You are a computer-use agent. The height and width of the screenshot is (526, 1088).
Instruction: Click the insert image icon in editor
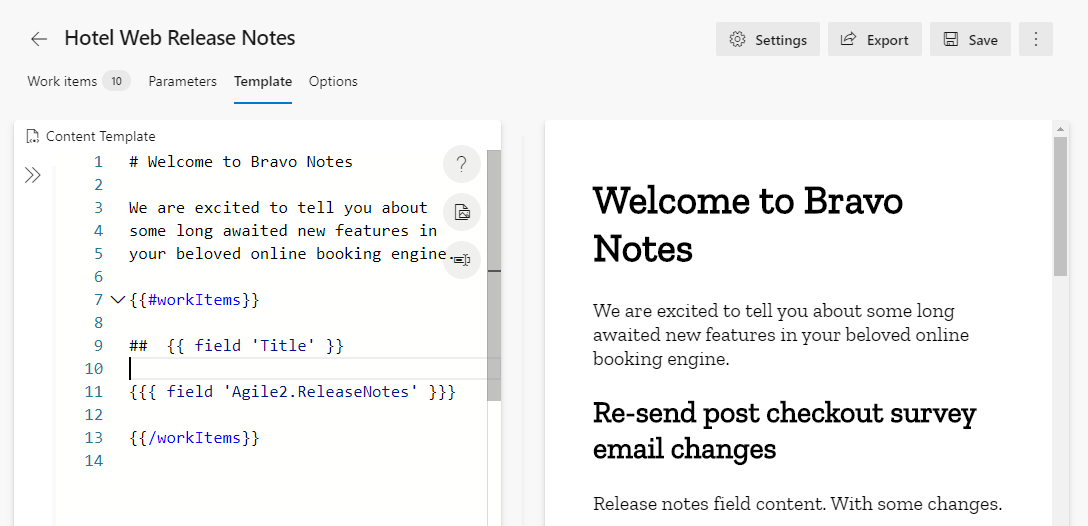[461, 212]
